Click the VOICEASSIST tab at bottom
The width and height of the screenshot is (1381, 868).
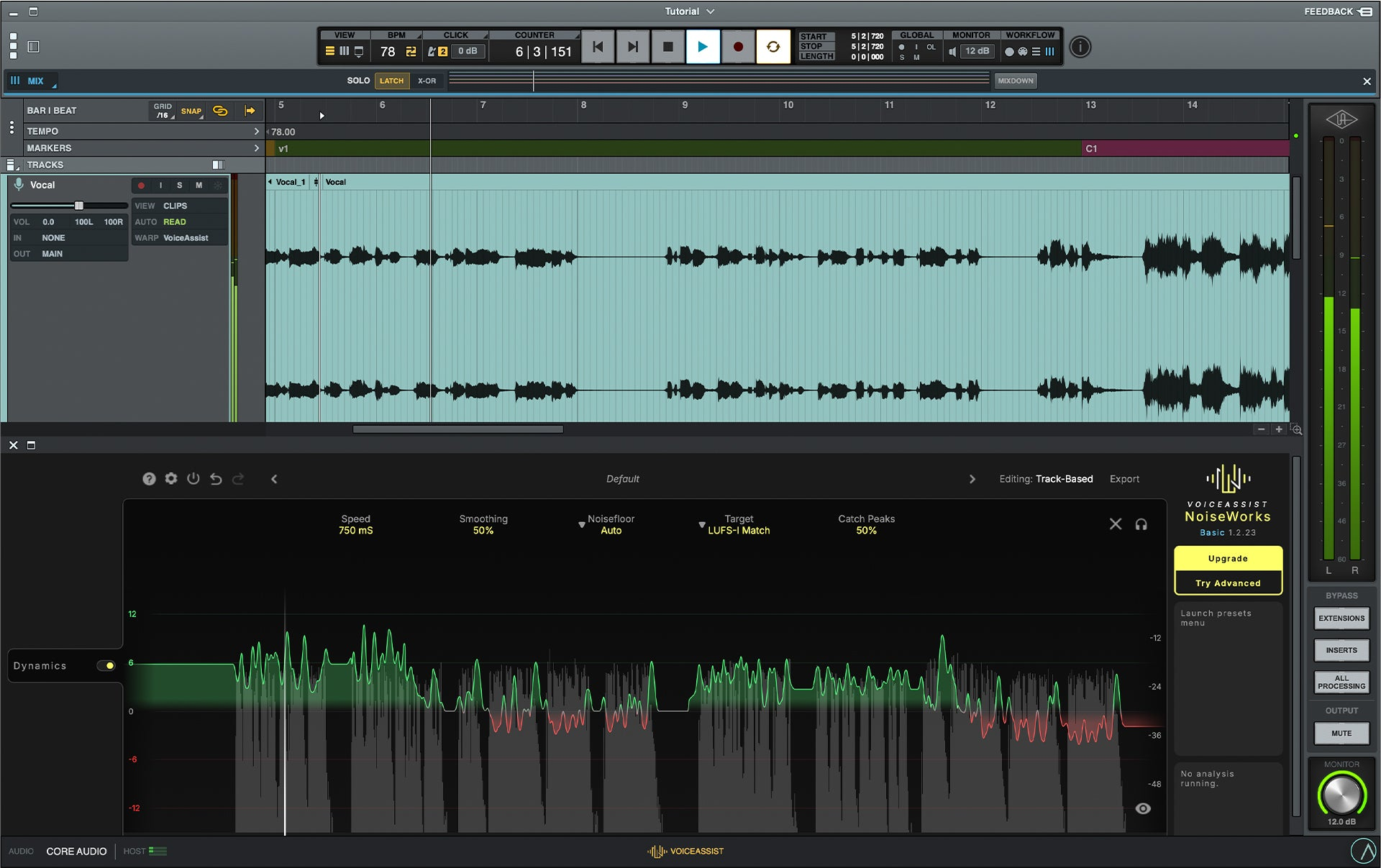pyautogui.click(x=686, y=851)
